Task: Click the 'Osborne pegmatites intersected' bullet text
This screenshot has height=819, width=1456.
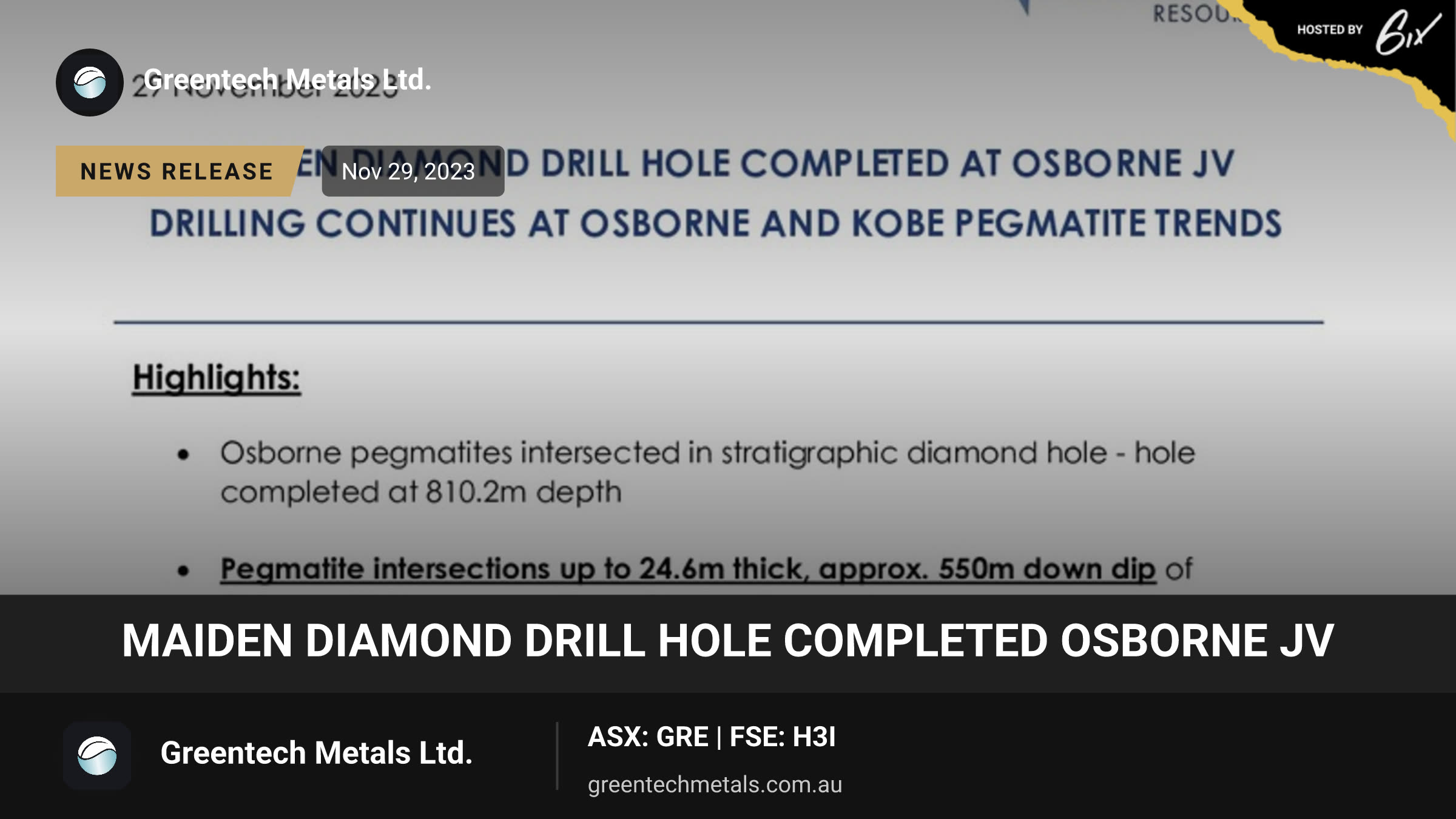Action: tap(707, 453)
